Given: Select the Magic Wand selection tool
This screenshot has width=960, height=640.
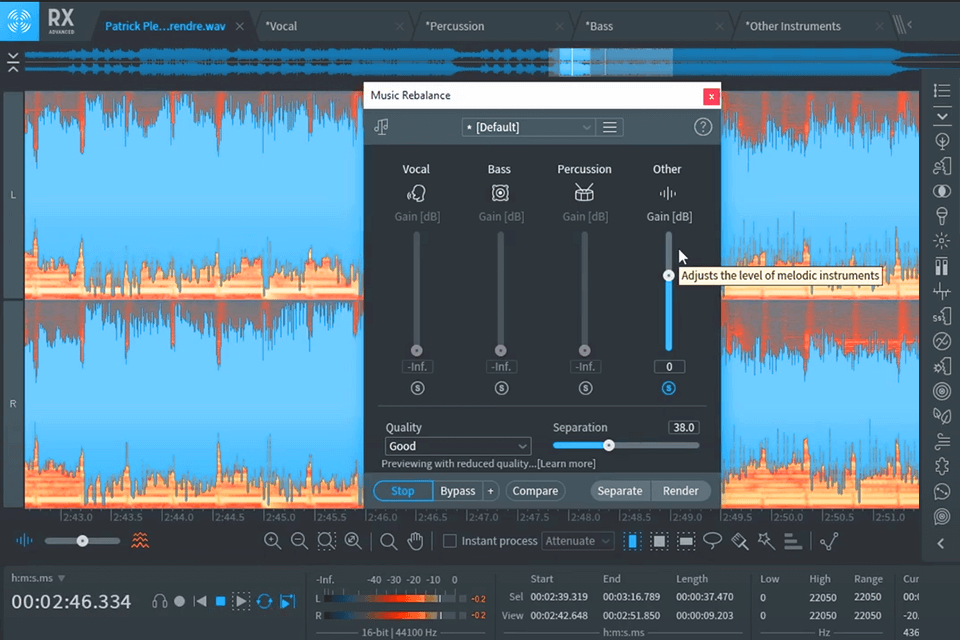Looking at the screenshot, I should coord(765,540).
